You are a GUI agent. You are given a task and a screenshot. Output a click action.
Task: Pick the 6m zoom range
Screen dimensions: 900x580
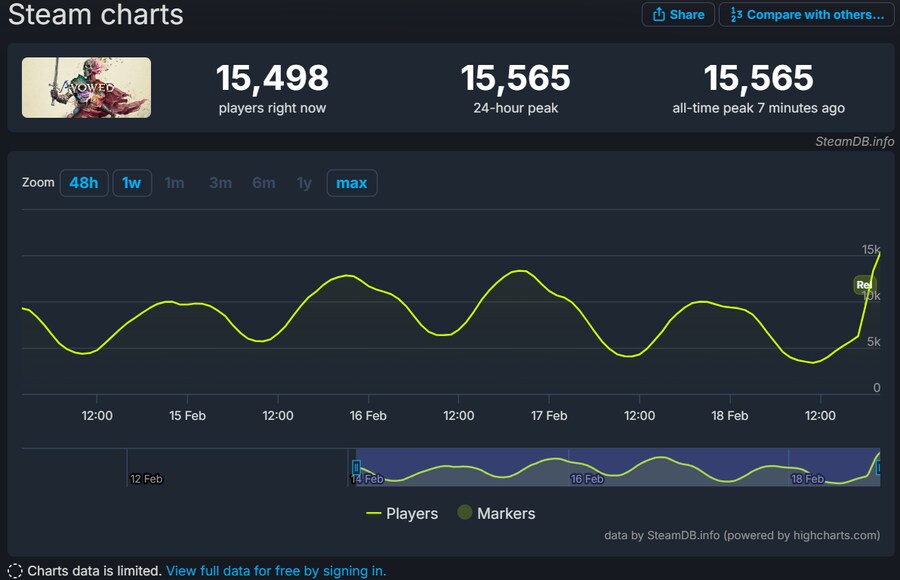tap(264, 183)
